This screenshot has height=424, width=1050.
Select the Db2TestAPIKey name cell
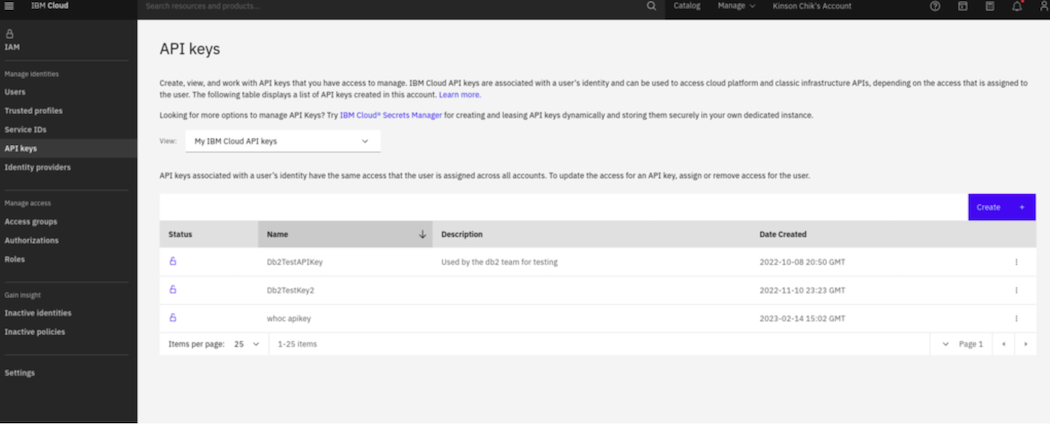pos(295,262)
